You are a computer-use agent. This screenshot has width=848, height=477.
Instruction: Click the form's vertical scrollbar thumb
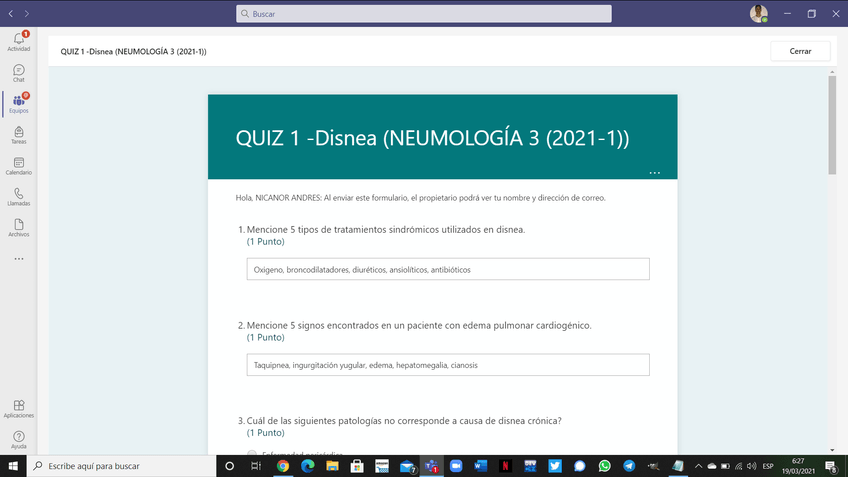point(832,125)
